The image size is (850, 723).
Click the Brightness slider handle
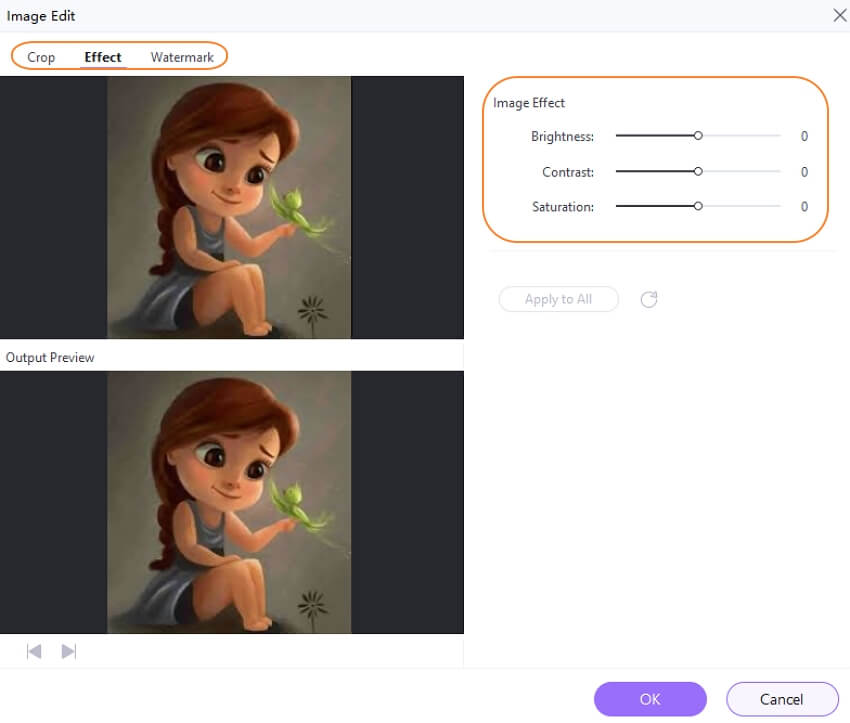[698, 135]
